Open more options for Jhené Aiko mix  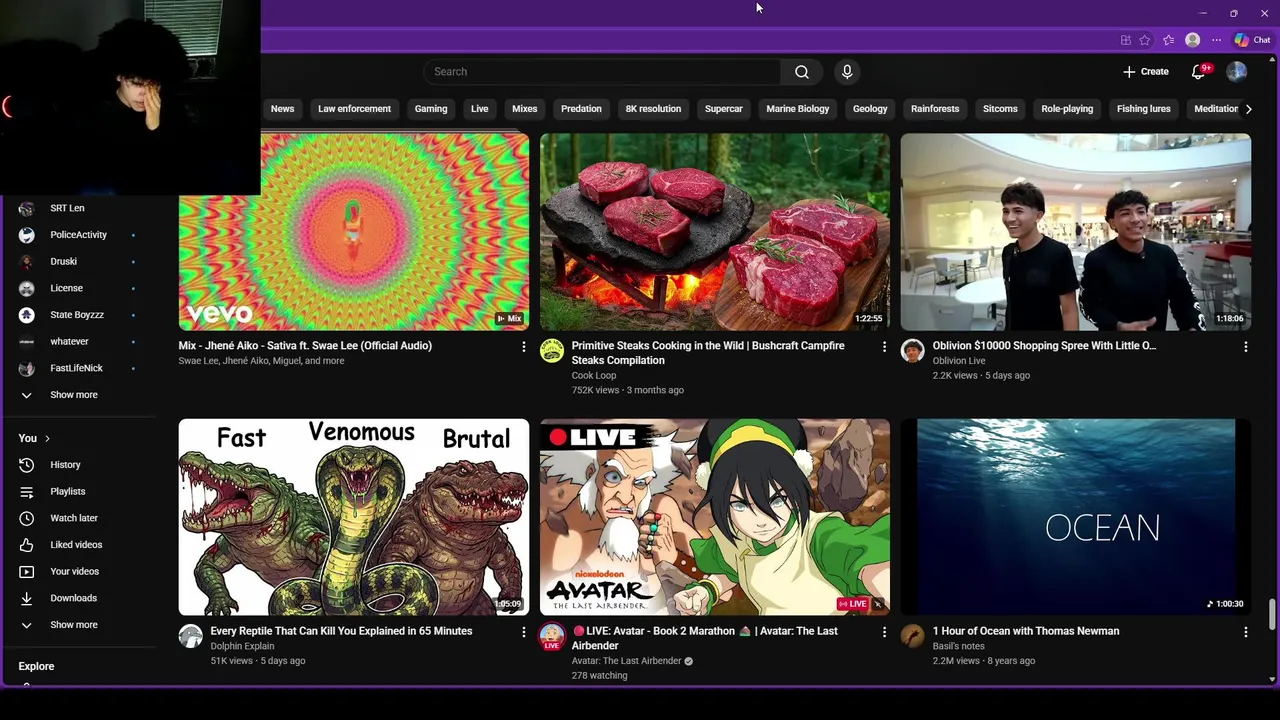pos(523,346)
